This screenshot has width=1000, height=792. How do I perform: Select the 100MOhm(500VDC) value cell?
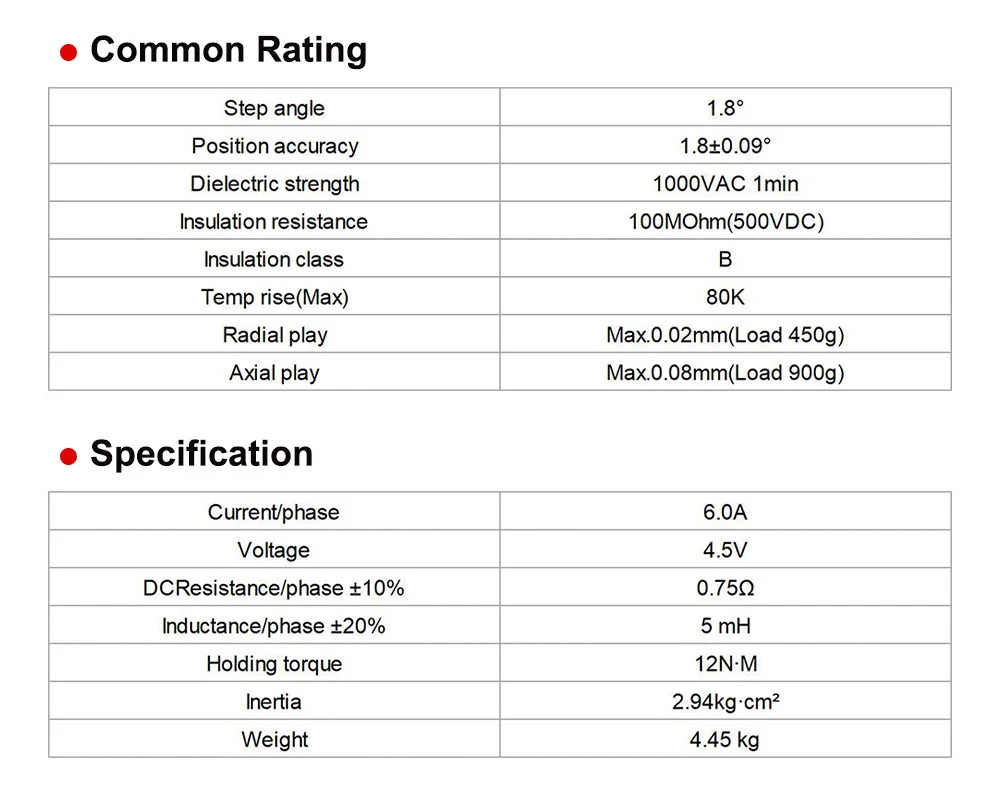pyautogui.click(x=725, y=222)
